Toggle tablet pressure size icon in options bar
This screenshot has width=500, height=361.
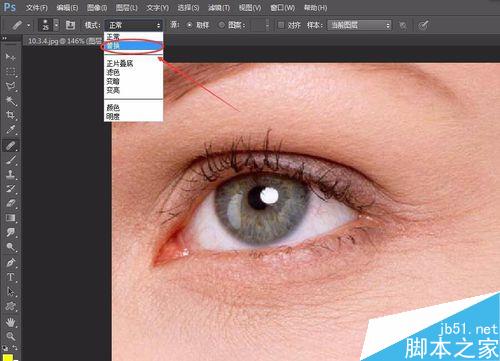point(423,25)
